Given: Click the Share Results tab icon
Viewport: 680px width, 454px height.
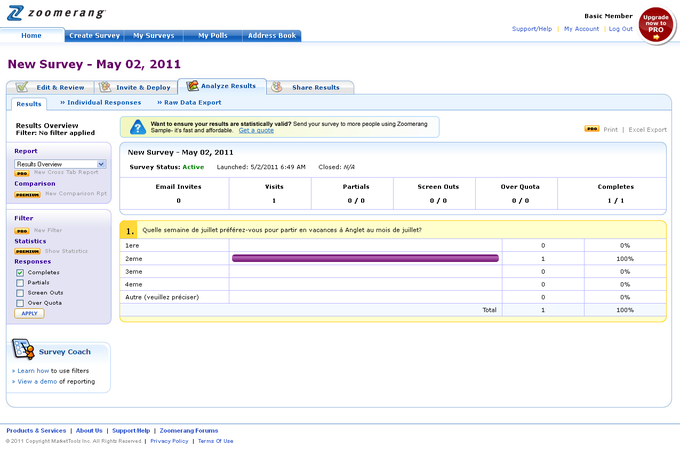Looking at the screenshot, I should tap(276, 87).
